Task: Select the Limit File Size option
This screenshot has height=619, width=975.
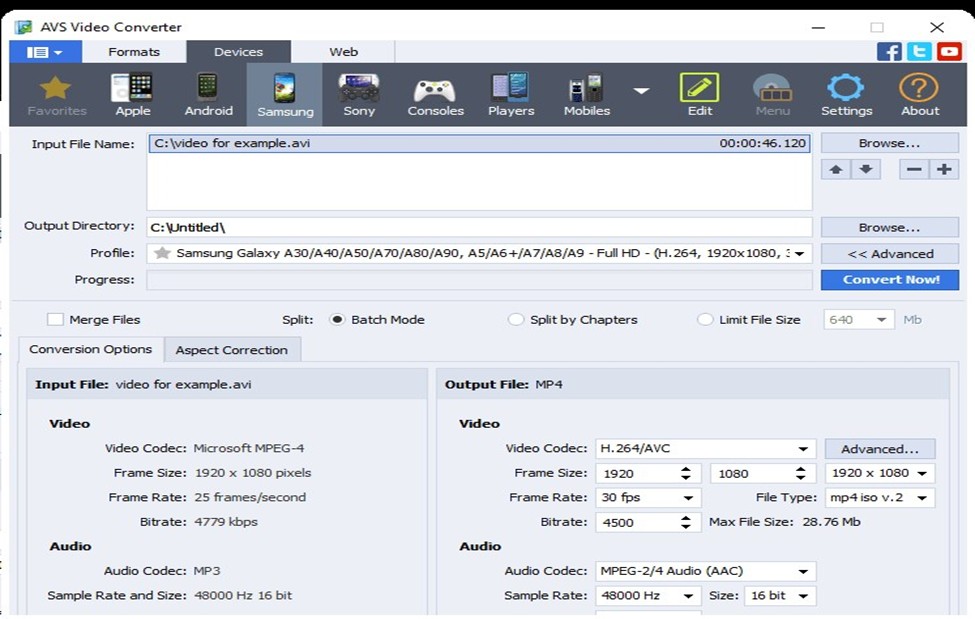Action: tap(705, 320)
